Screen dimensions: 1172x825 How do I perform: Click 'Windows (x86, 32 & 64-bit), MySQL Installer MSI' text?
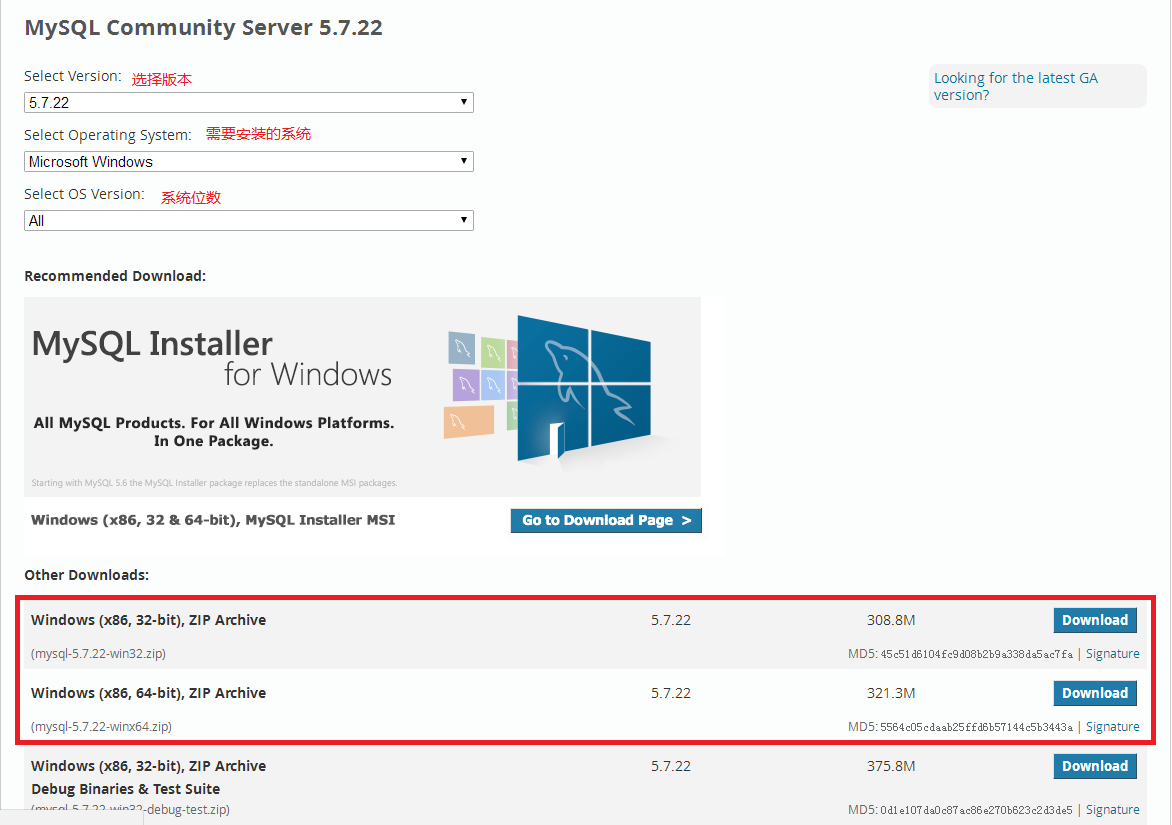tap(213, 520)
